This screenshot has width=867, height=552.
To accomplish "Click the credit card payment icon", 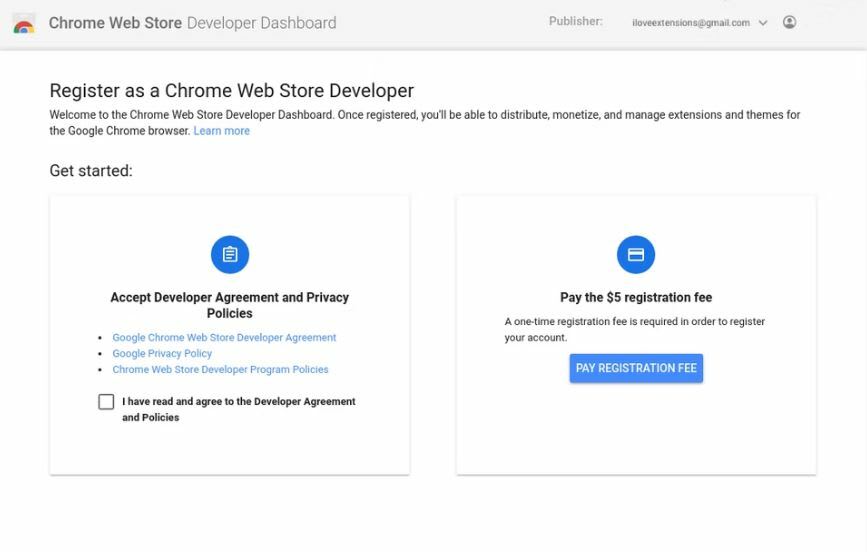I will (636, 254).
